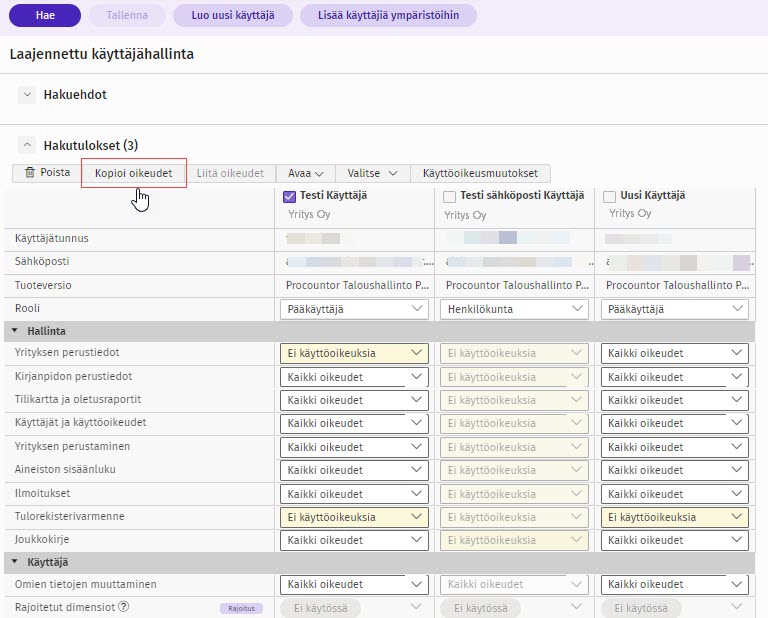
Task: Open Joukkokirje dropdown for Uusi Käyttäjä
Action: pos(674,540)
